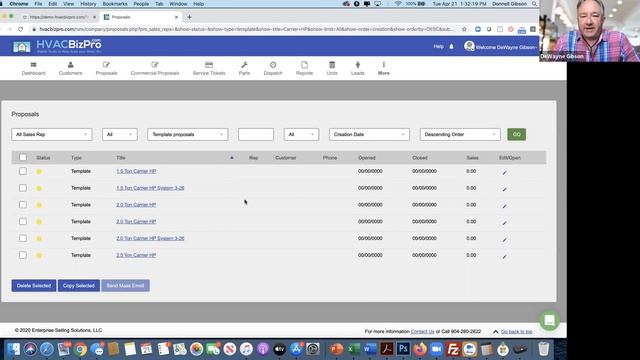Image resolution: width=640 pixels, height=360 pixels.
Task: Open the Parts wrench icon
Action: (244, 65)
